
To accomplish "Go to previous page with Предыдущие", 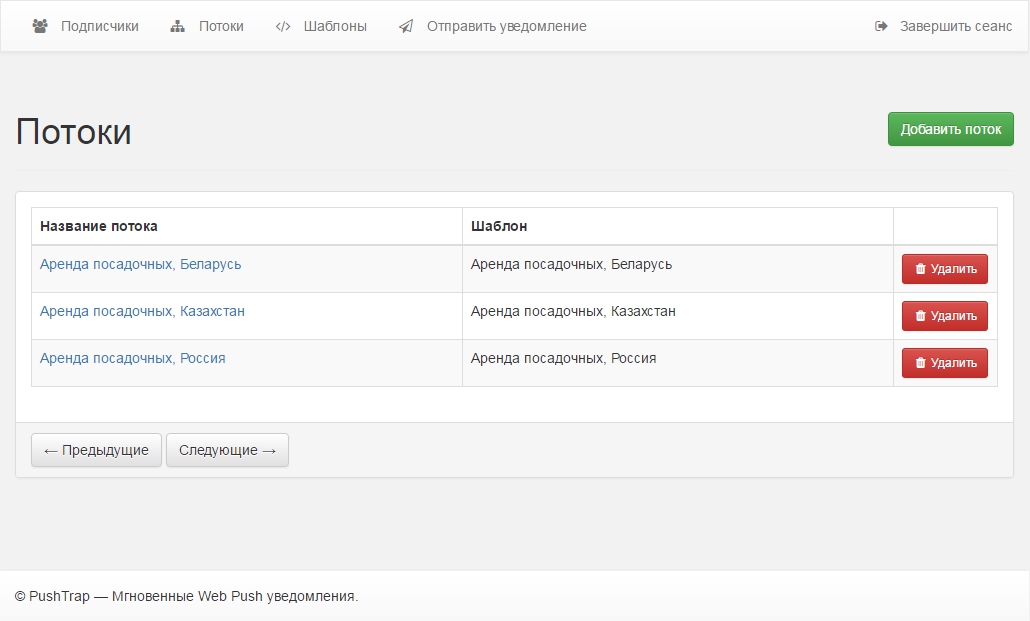I will click(x=96, y=450).
